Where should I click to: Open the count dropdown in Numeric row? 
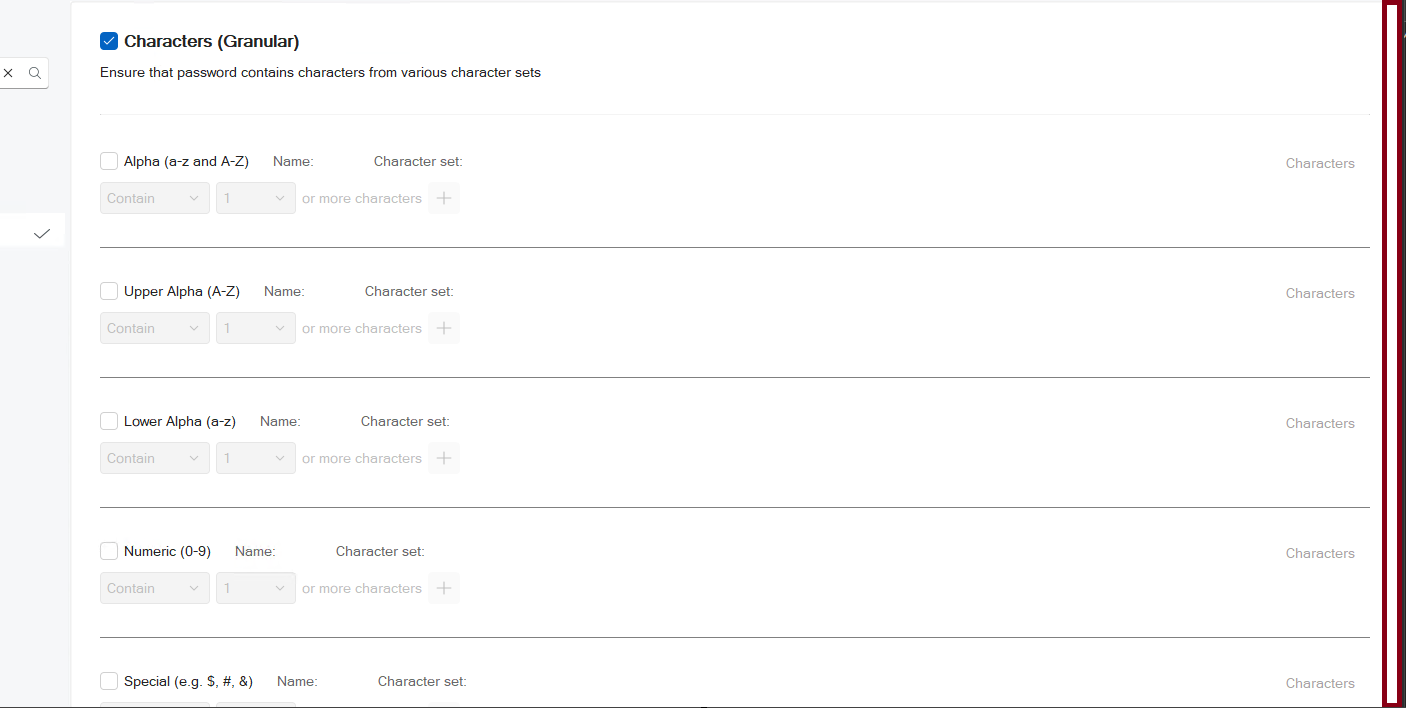(x=256, y=588)
